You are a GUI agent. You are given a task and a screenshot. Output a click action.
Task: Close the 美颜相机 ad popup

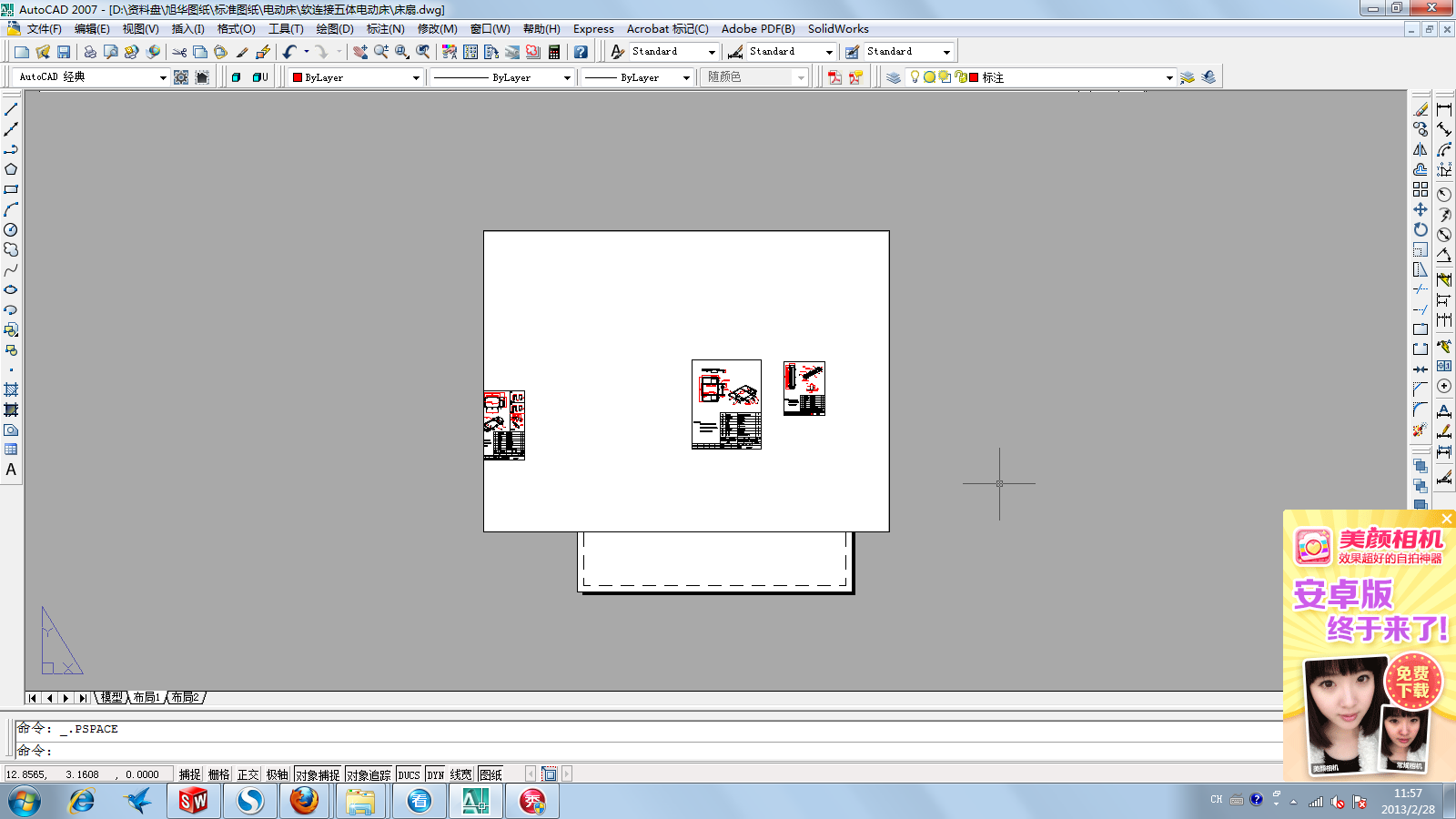[1447, 519]
